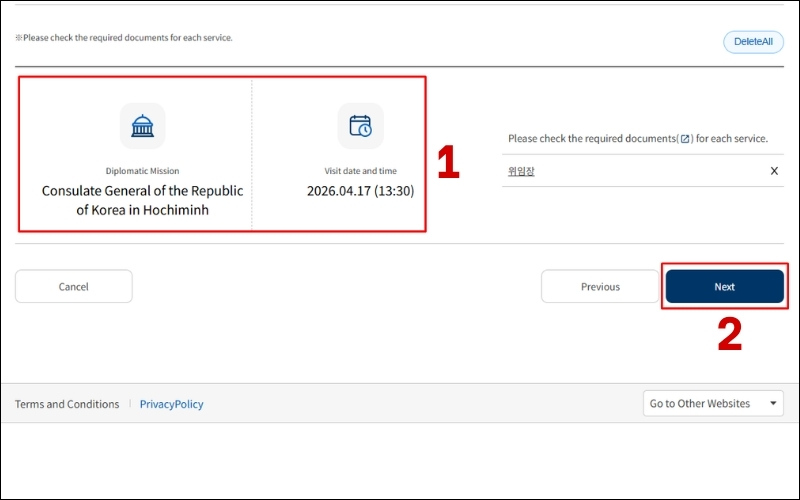Click the DeleteAll button
The image size is (800, 500).
click(x=753, y=42)
